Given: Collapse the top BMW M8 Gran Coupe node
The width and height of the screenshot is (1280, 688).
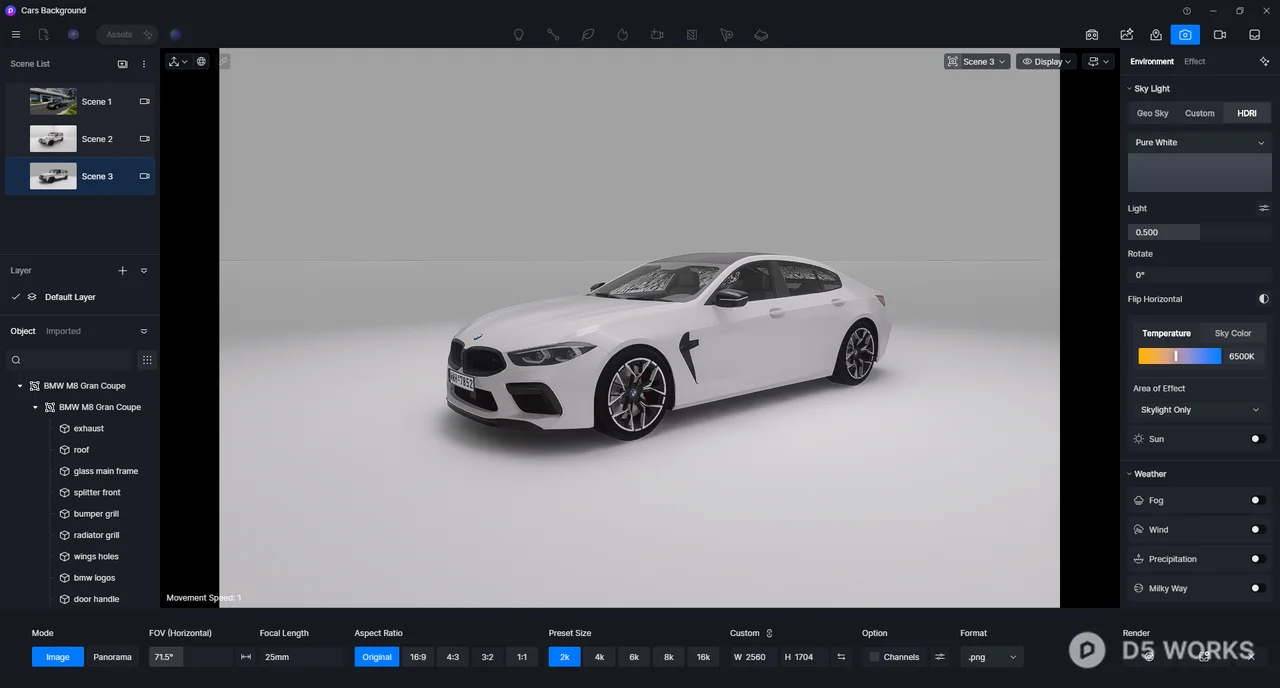Looking at the screenshot, I should 20,386.
